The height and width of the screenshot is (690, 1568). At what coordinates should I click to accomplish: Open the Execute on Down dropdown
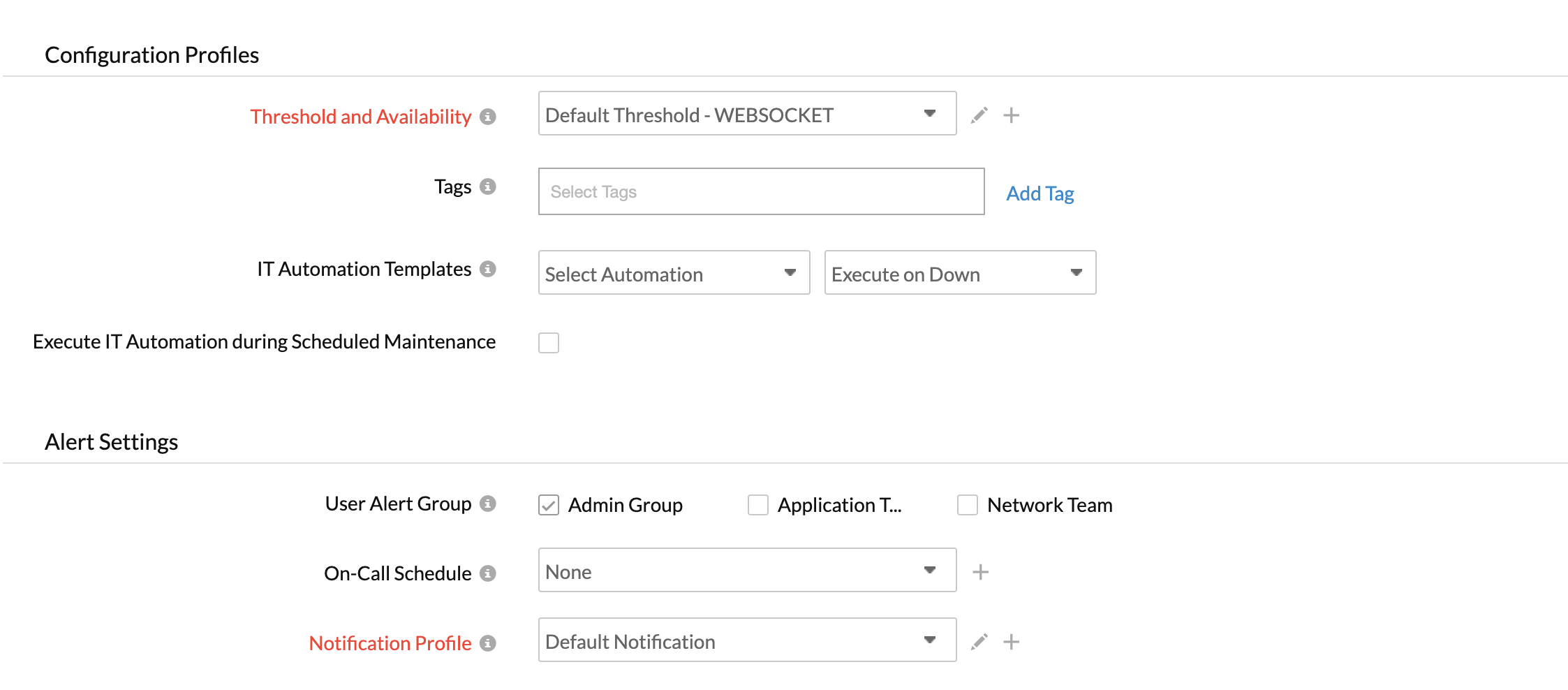click(960, 273)
